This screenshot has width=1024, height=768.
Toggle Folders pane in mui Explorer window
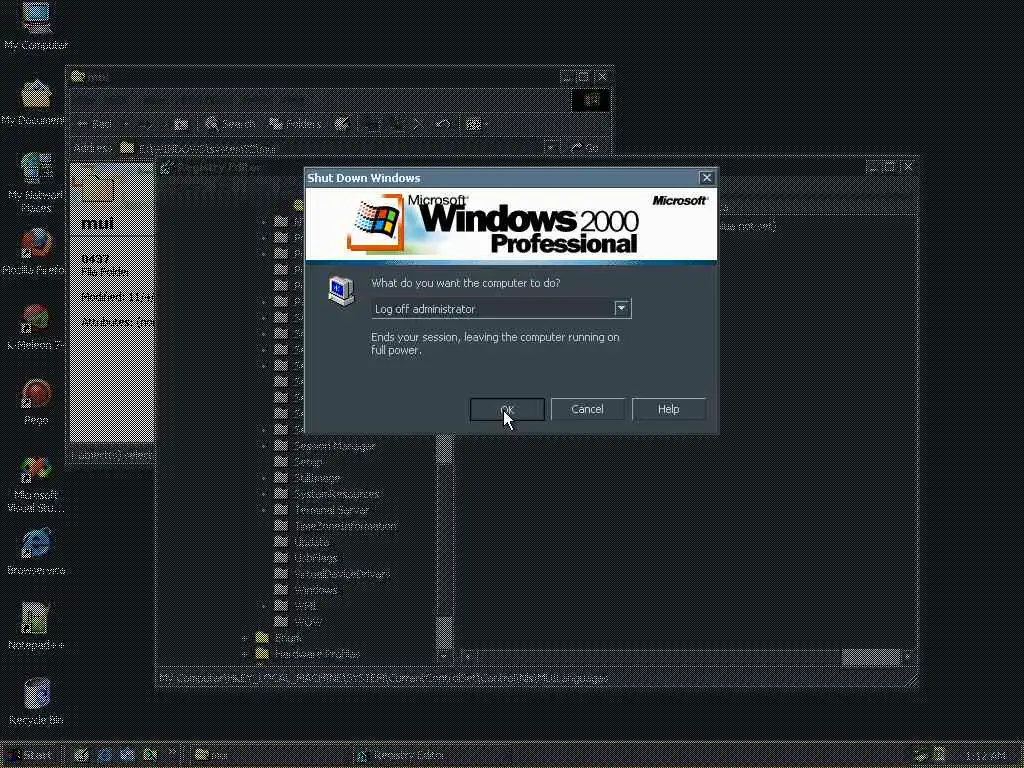point(295,124)
